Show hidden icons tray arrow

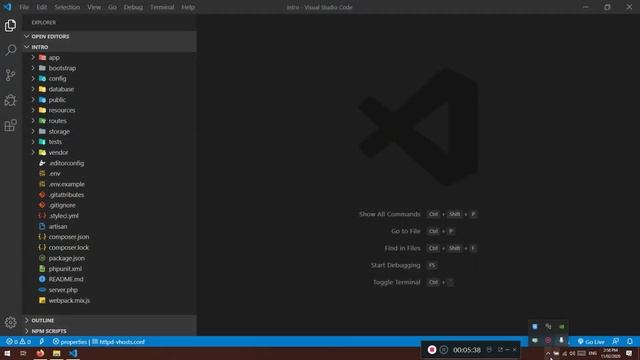[548, 353]
